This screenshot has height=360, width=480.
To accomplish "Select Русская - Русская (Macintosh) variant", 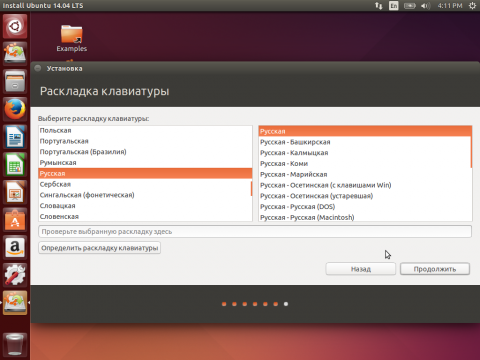I will point(365,217).
